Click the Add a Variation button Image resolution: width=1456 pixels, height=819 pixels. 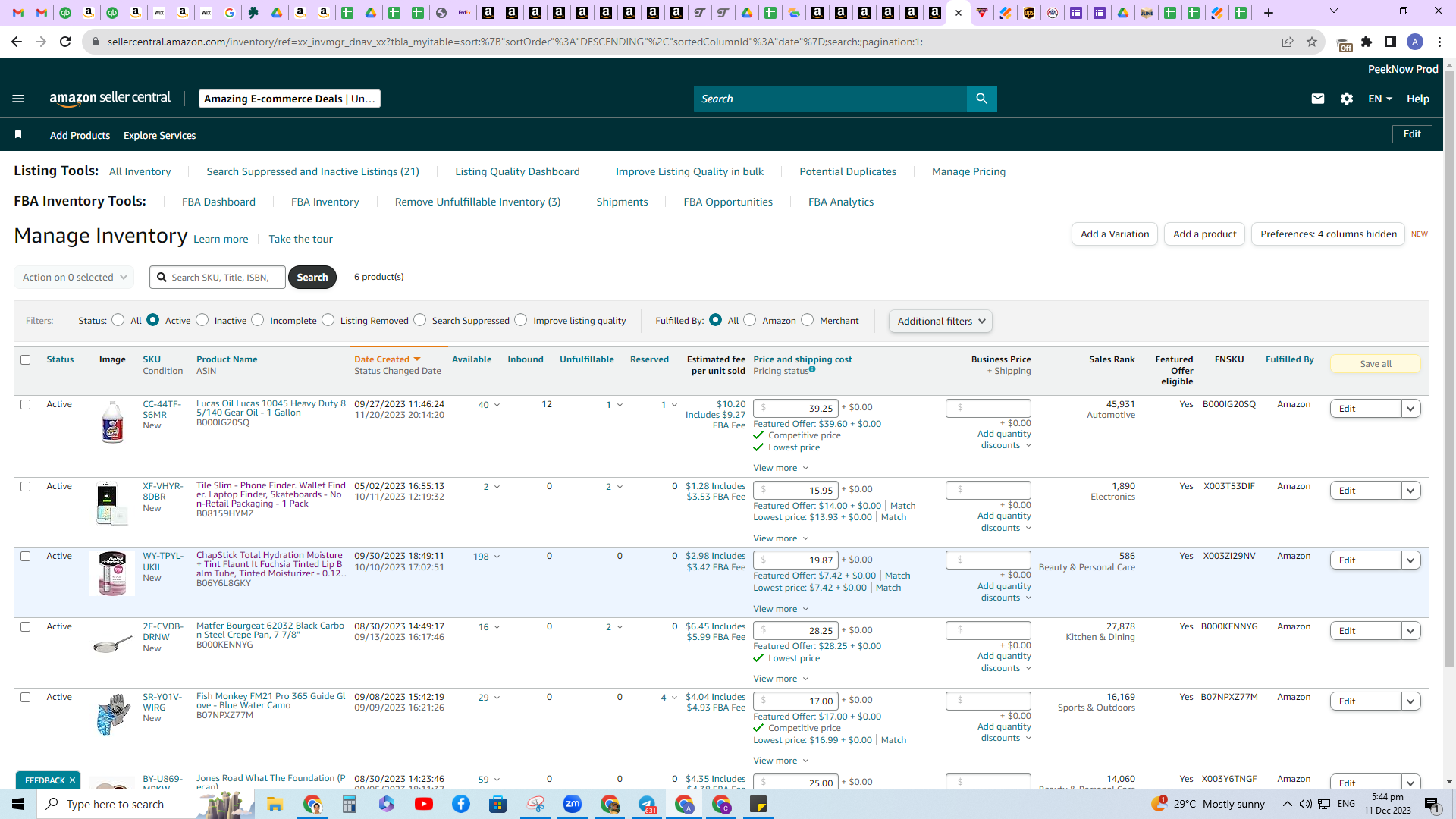point(1115,234)
